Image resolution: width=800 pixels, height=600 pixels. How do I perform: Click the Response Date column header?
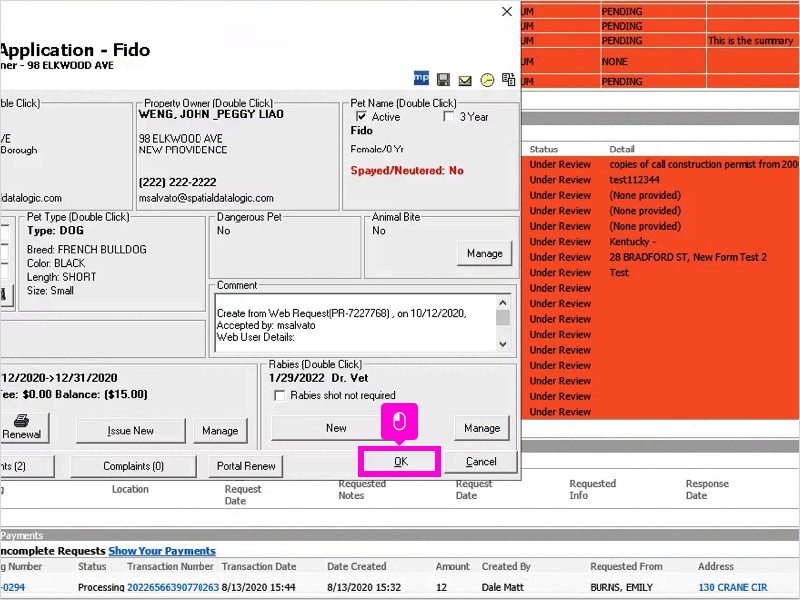(707, 489)
